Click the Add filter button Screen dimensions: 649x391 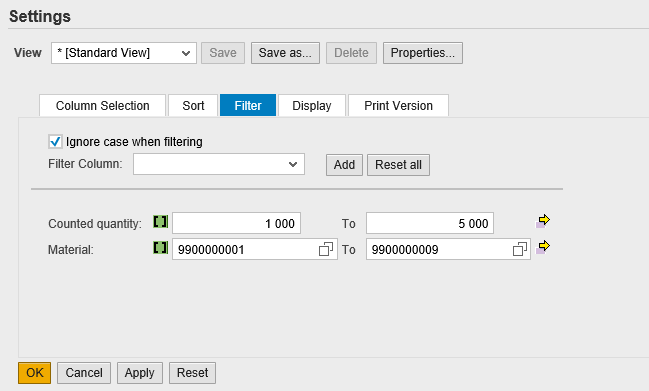point(344,165)
